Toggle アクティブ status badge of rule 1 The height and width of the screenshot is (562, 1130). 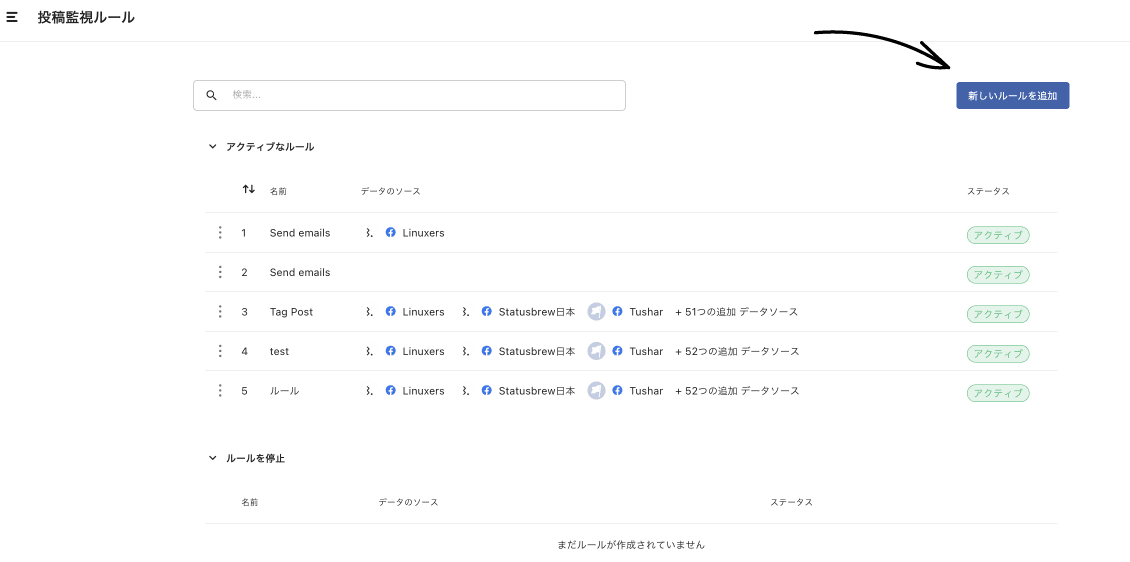point(997,235)
